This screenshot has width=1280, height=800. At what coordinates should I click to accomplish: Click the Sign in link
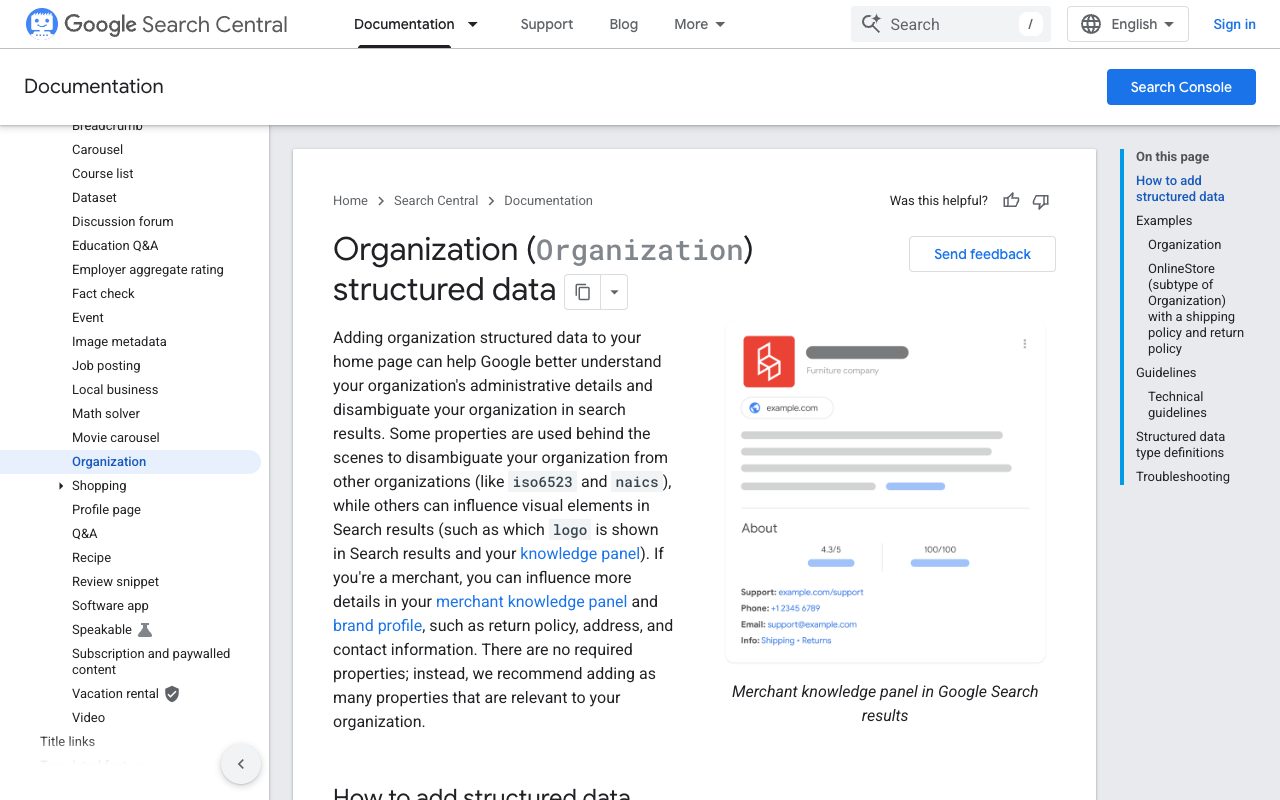[x=1234, y=24]
